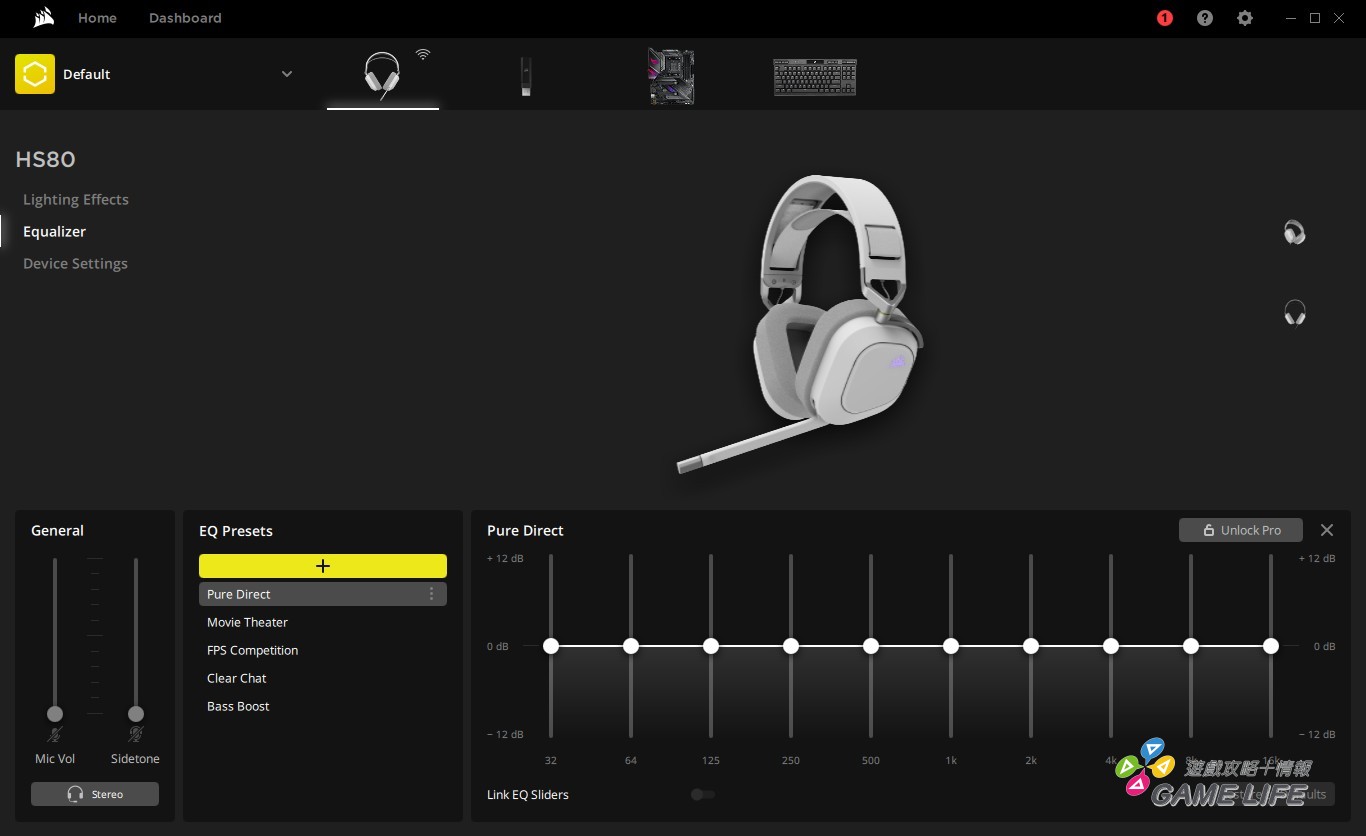Image resolution: width=1366 pixels, height=836 pixels.
Task: Toggle the Stereo sound mode button
Action: [95, 794]
